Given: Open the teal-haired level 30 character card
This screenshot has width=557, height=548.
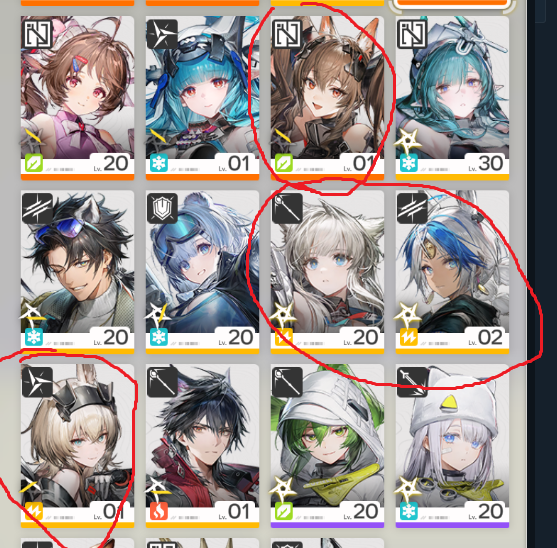Looking at the screenshot, I should [x=453, y=98].
